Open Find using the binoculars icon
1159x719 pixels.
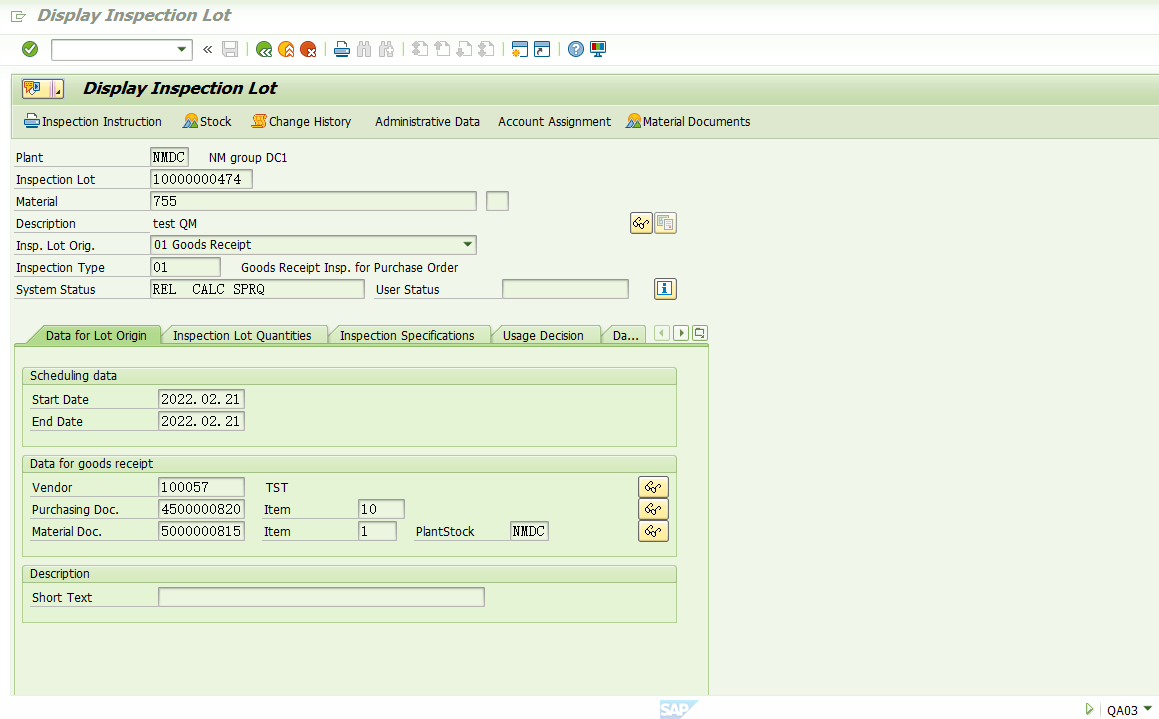tap(363, 49)
